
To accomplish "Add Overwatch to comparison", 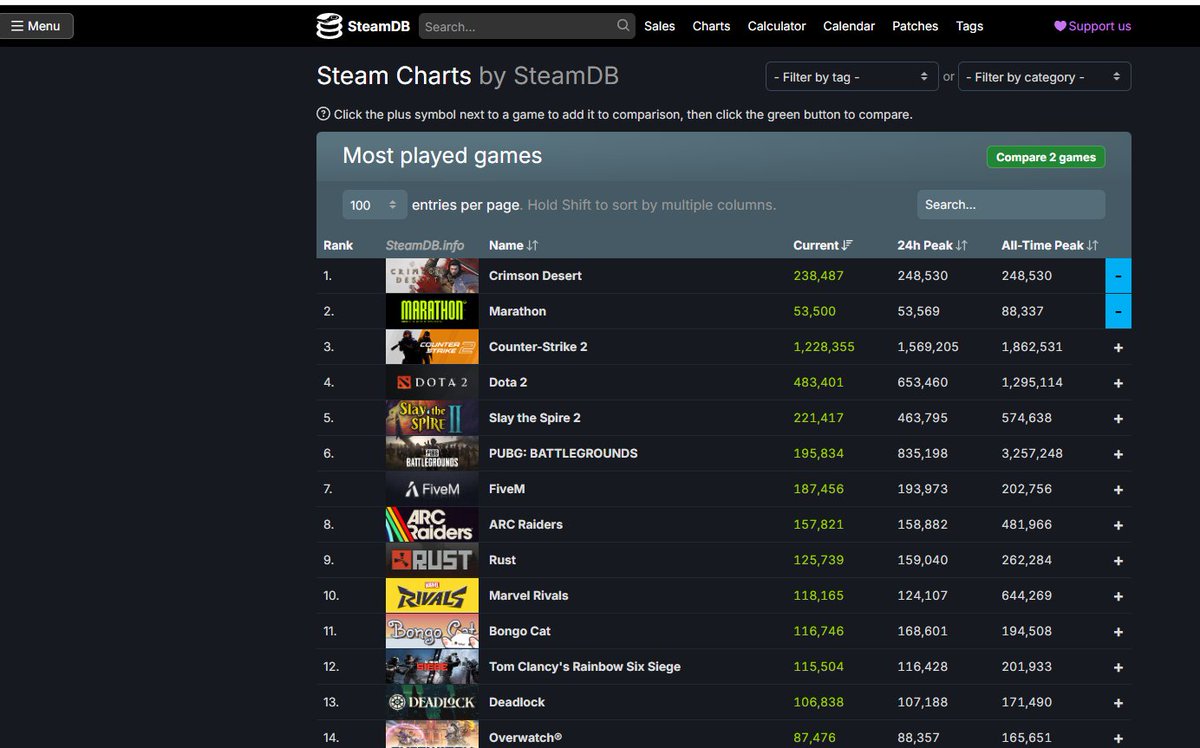I will 1118,738.
